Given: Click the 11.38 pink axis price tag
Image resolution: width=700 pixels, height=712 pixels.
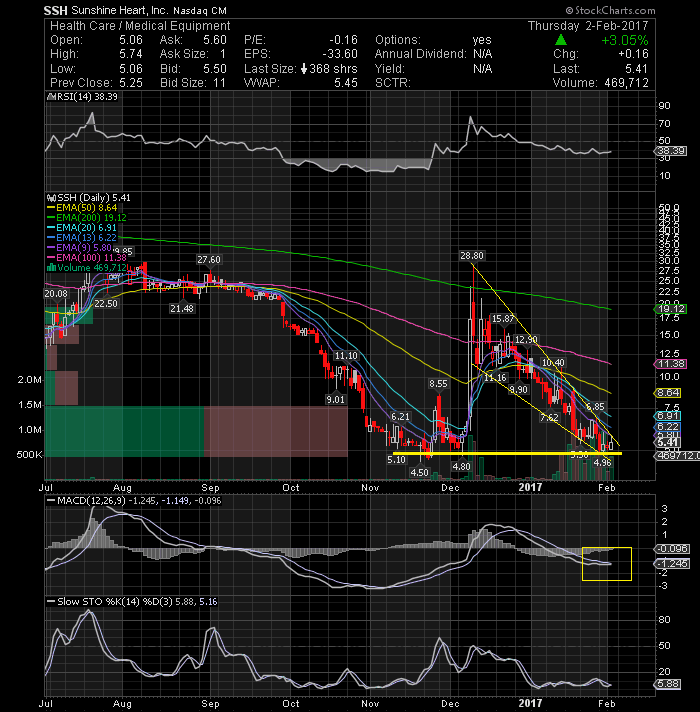Looking at the screenshot, I should point(671,364).
